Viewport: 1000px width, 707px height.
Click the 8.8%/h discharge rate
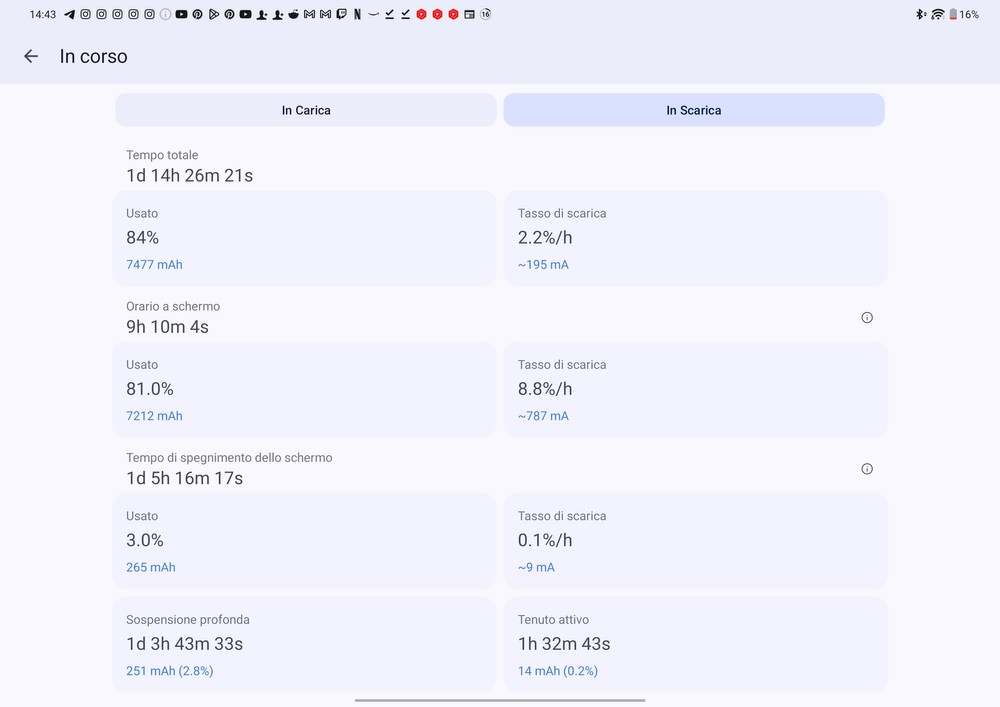click(x=545, y=388)
